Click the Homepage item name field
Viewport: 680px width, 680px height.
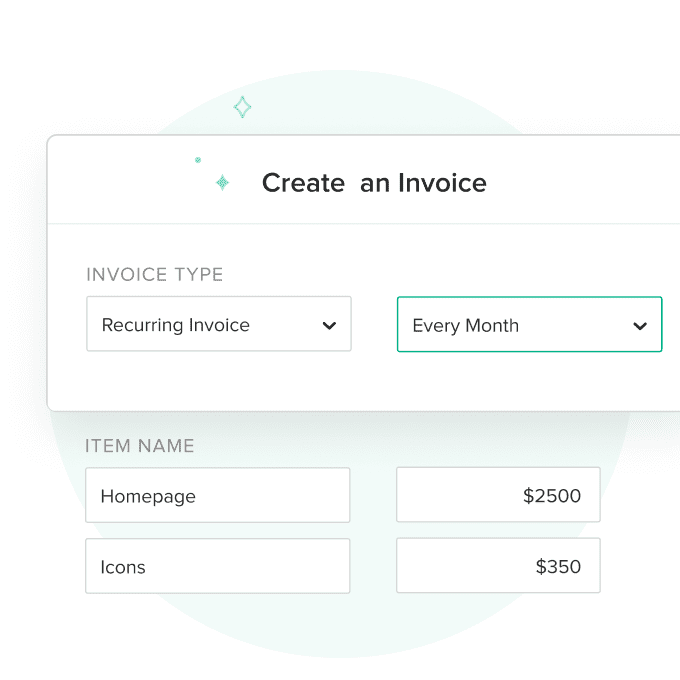pyautogui.click(x=217, y=495)
